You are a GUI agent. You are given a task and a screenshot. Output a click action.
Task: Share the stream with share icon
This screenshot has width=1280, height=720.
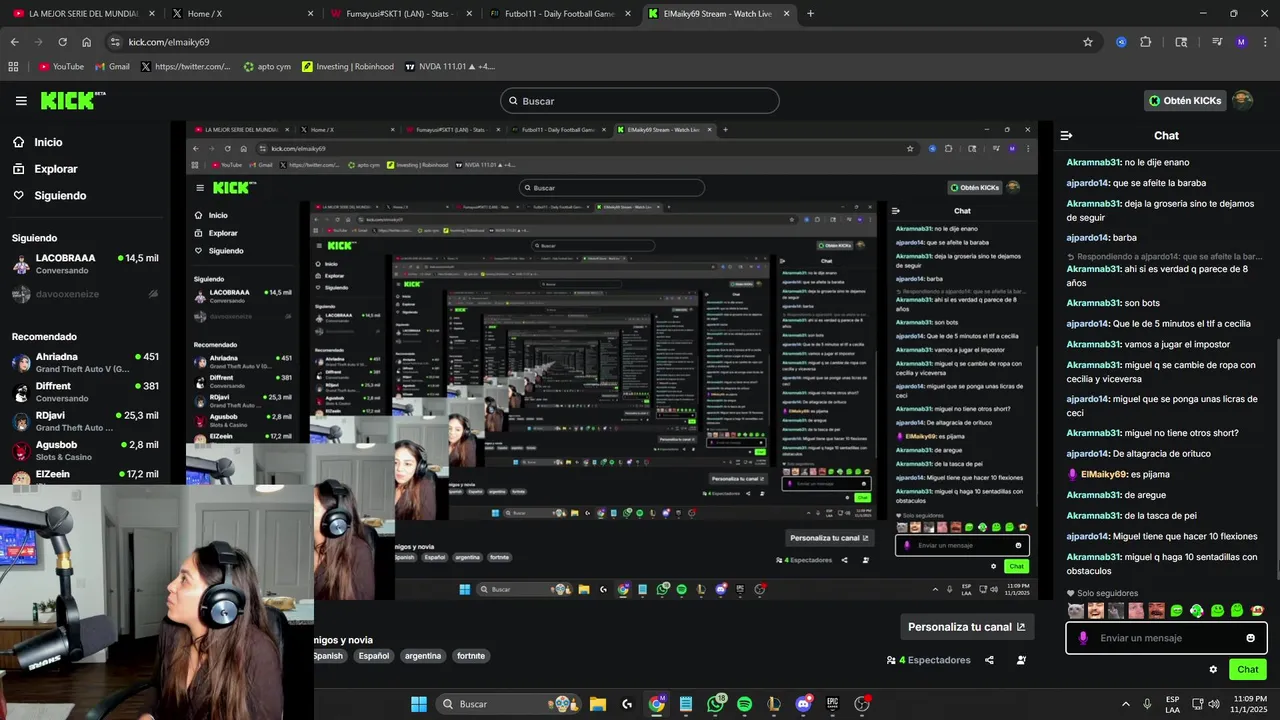tap(989, 660)
